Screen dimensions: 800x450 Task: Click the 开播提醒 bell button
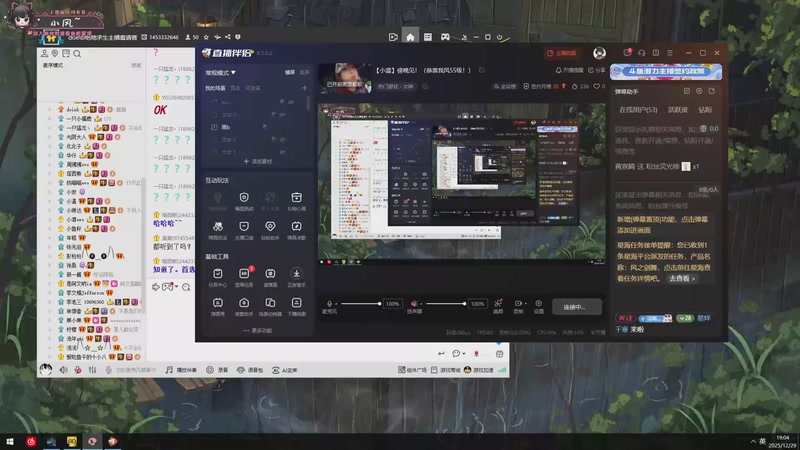(x=569, y=70)
